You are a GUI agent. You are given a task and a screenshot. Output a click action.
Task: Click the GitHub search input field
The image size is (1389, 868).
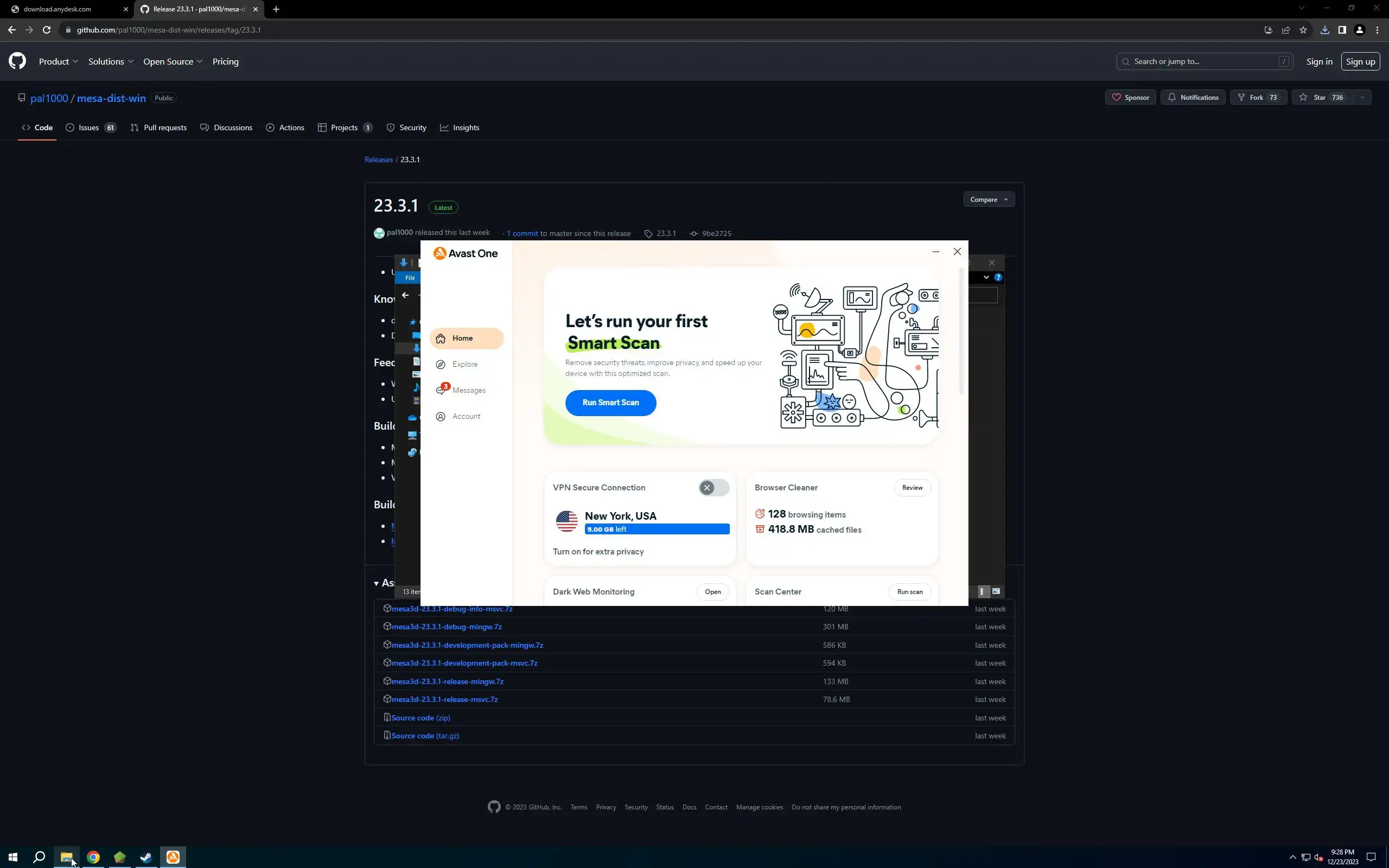pyautogui.click(x=1203, y=61)
